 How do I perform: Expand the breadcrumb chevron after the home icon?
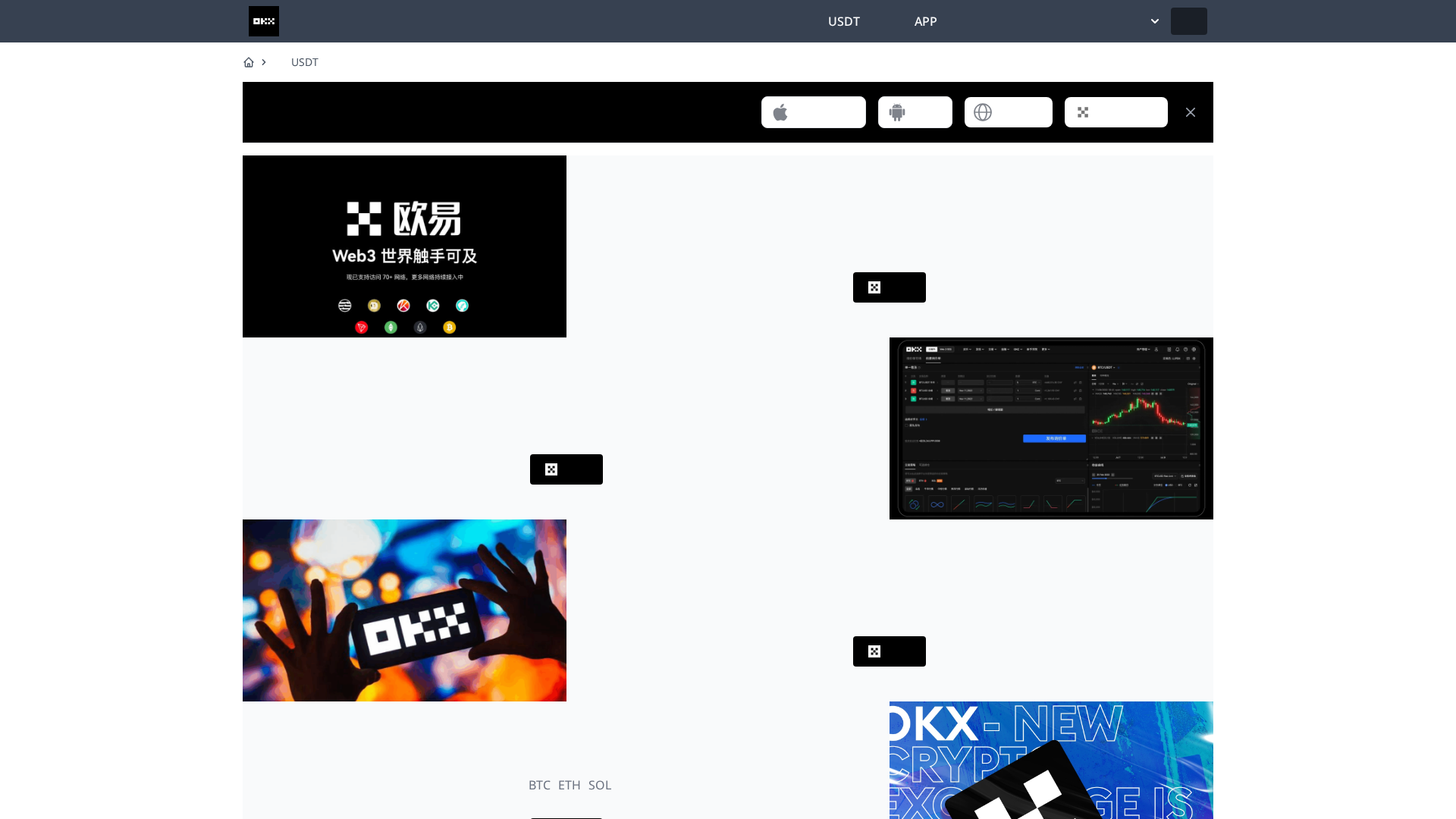[x=264, y=62]
